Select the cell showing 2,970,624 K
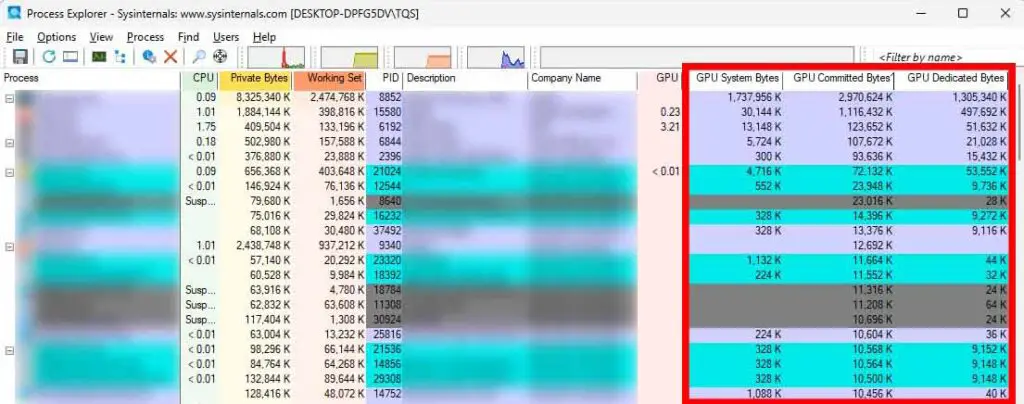 coord(865,98)
